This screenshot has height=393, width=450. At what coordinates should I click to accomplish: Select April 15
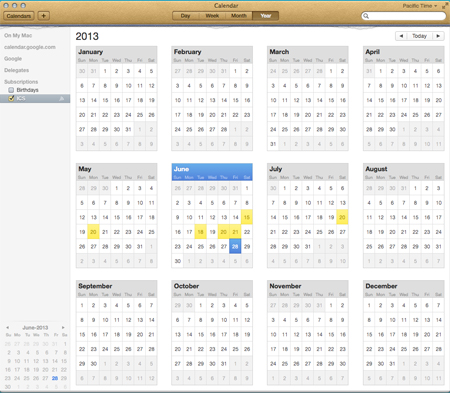tap(381, 100)
